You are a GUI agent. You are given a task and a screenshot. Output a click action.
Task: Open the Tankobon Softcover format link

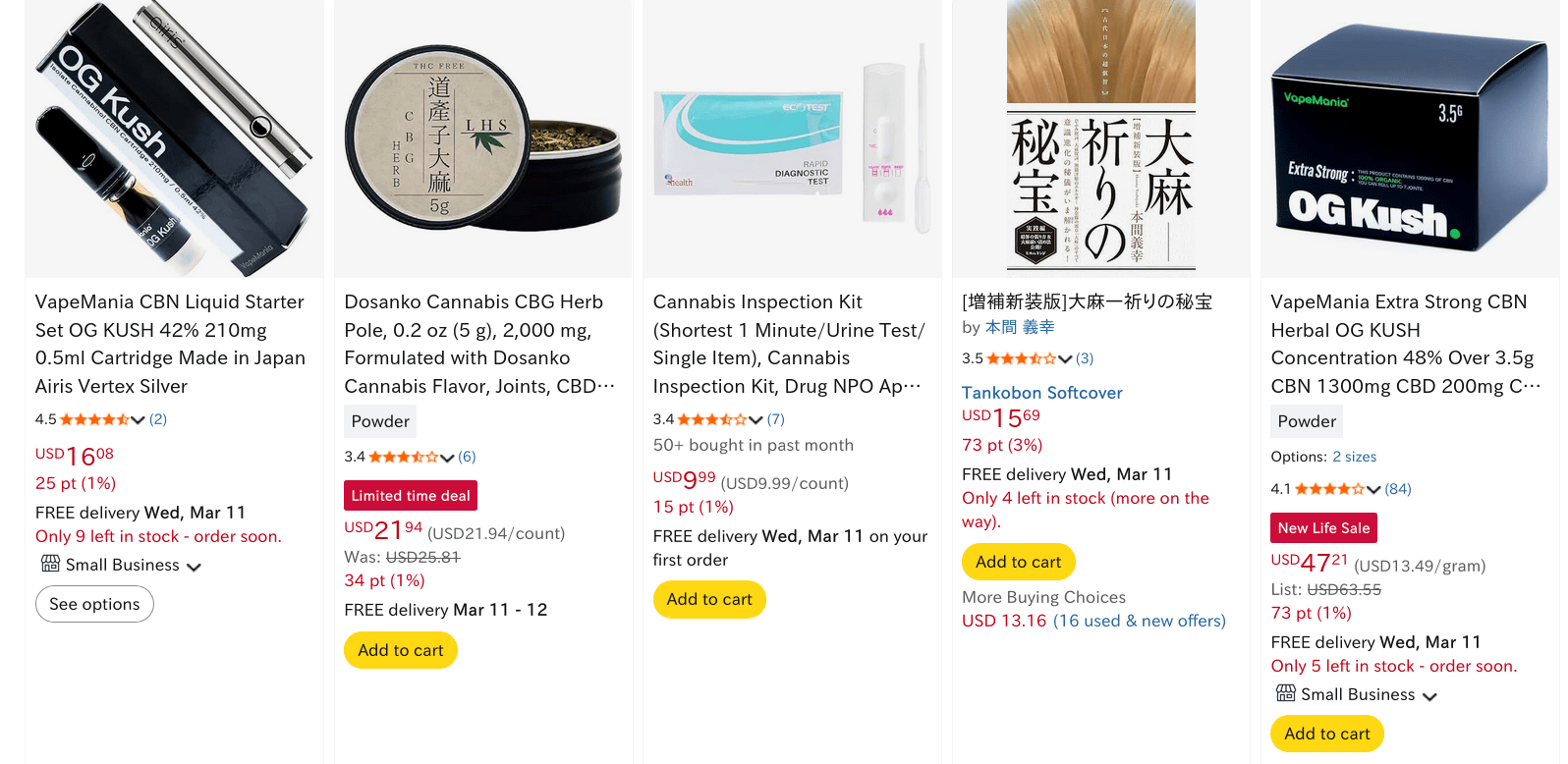(x=1041, y=392)
